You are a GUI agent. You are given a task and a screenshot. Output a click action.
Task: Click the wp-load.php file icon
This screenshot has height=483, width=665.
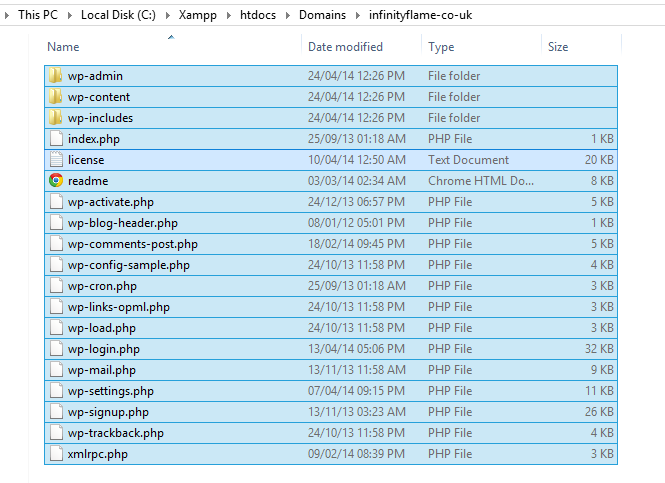pyautogui.click(x=56, y=328)
